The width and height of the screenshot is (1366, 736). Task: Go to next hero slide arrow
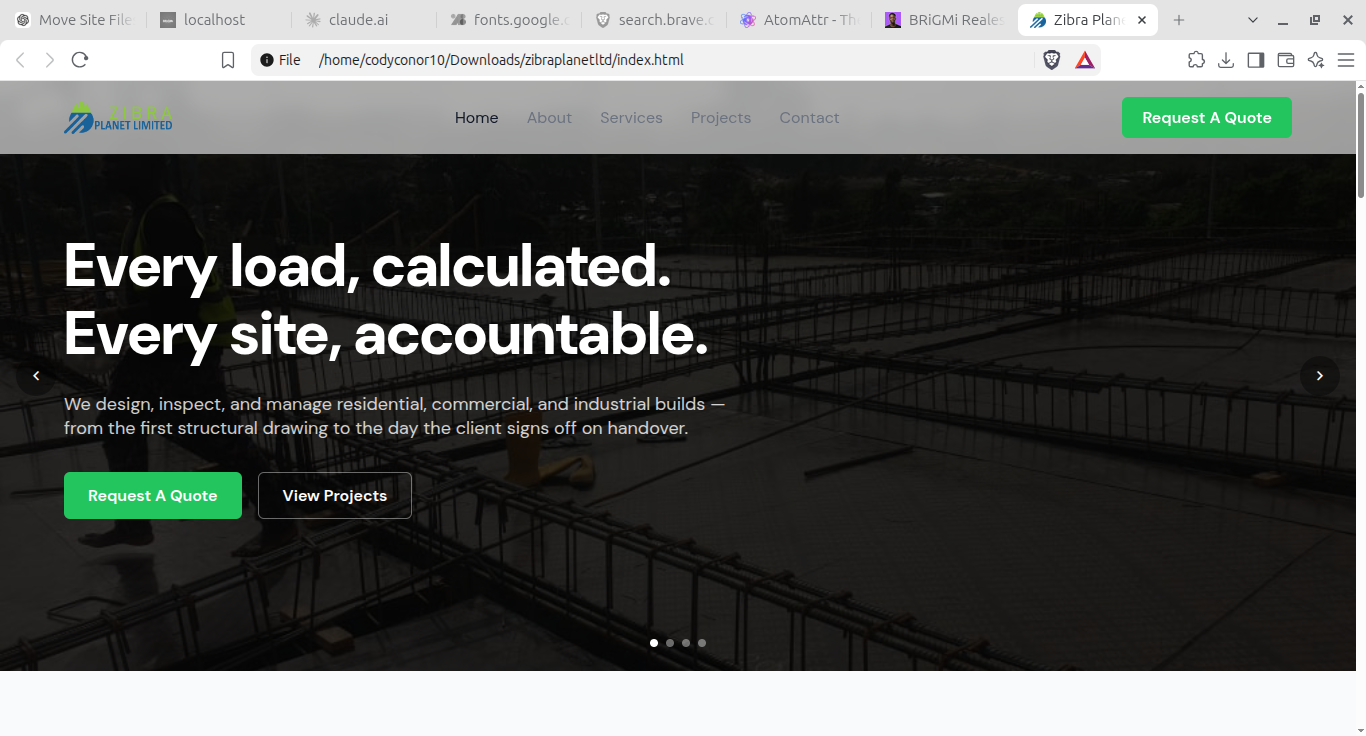(1320, 376)
